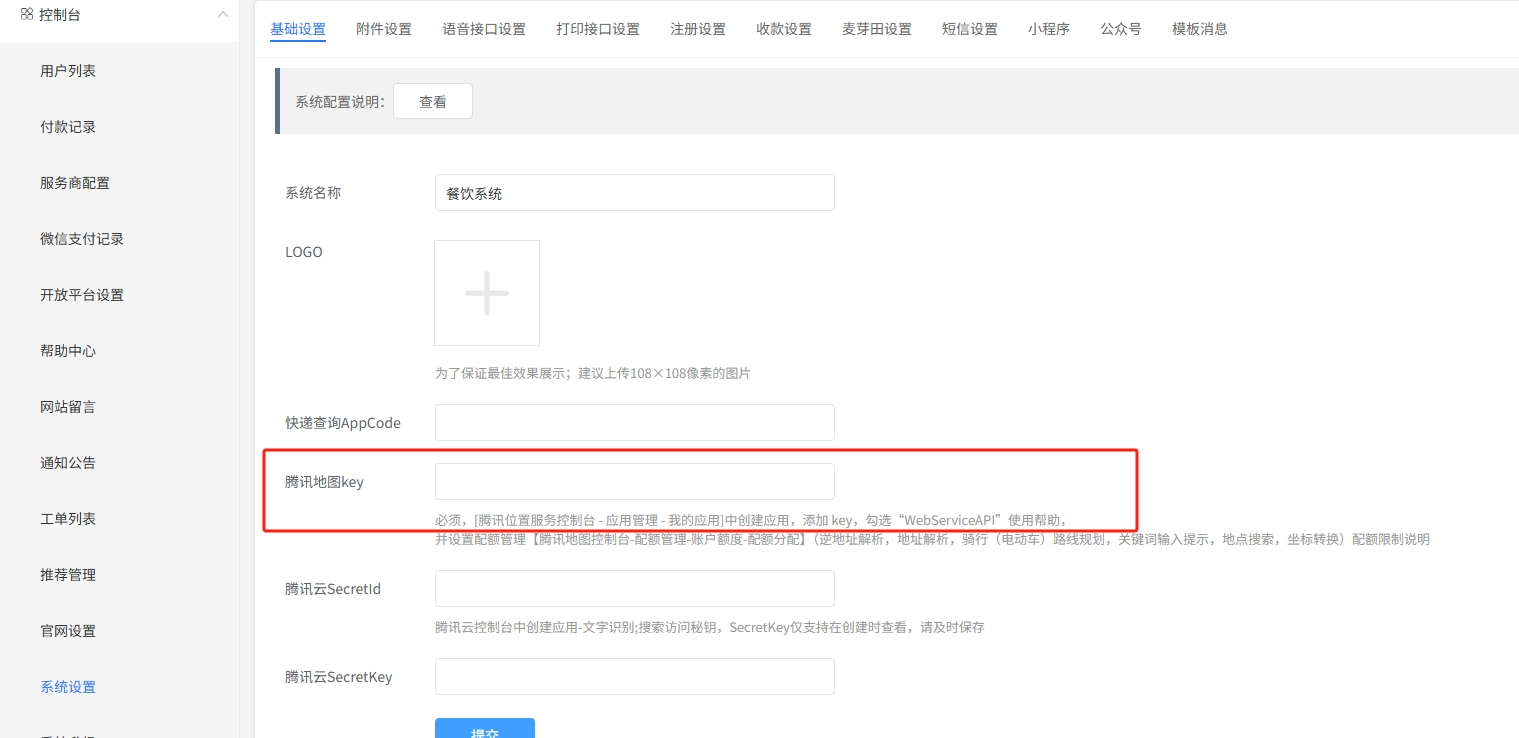Click the 快递查询AppCode text field
The image size is (1519, 738).
click(634, 423)
